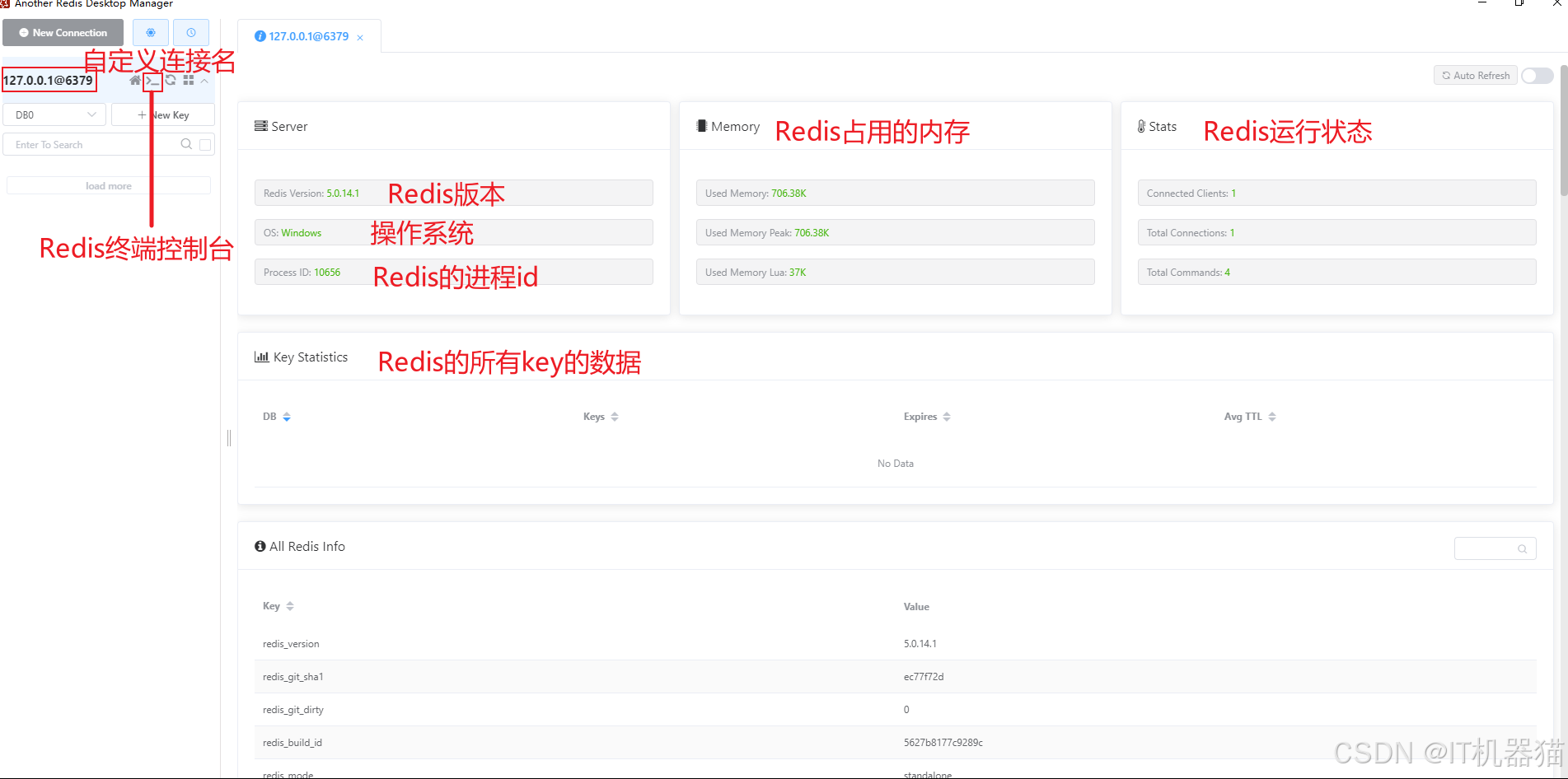Collapse the 127.0.0.1@6379 connection
The image size is (1568, 779).
click(204, 81)
